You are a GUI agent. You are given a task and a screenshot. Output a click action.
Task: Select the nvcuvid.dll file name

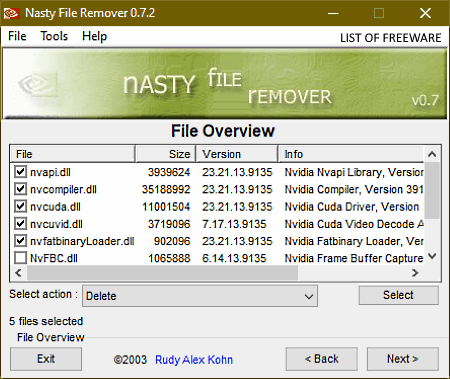click(56, 224)
